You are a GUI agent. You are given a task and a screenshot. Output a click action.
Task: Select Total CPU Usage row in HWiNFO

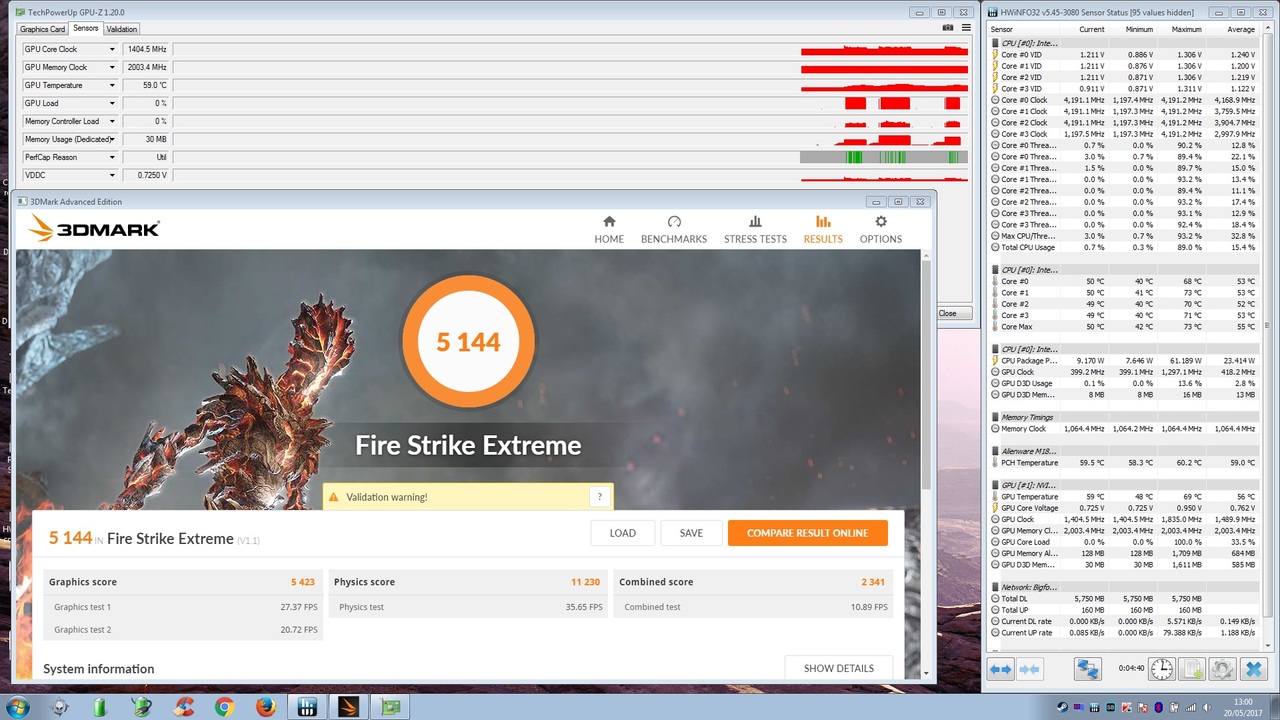[x=1124, y=247]
